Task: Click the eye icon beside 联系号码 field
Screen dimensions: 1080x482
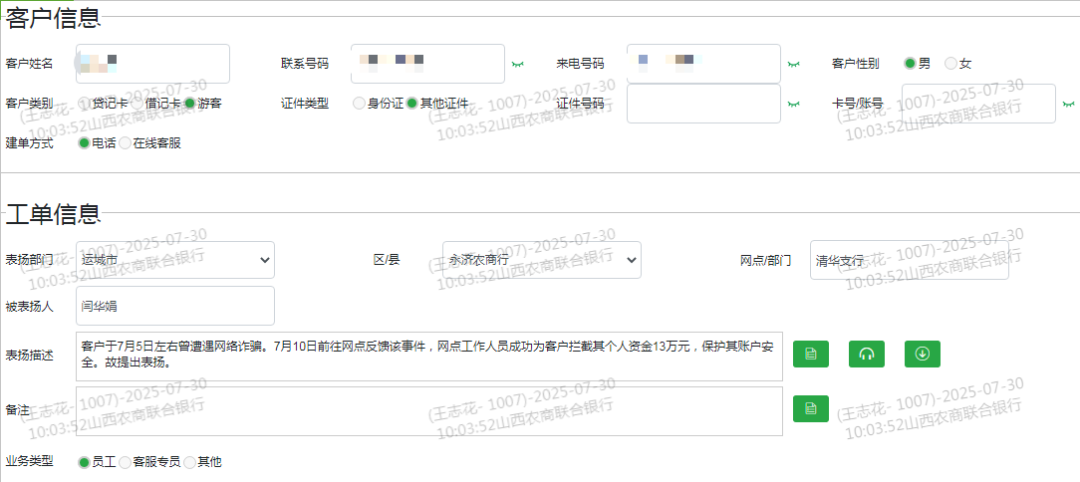Action: (517, 64)
